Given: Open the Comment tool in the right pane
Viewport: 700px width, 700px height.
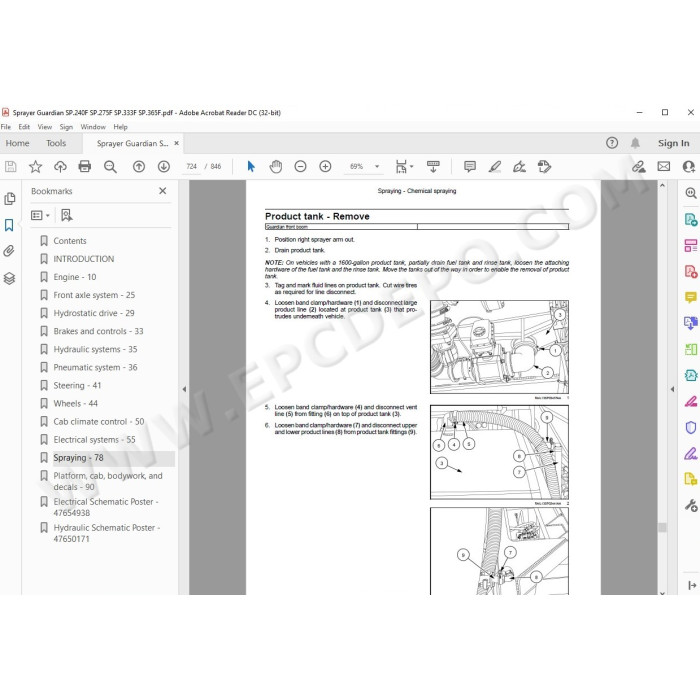Looking at the screenshot, I should (x=691, y=297).
